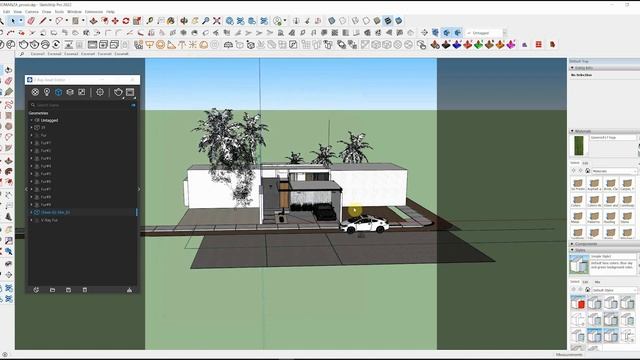
Task: Activate the Orbit tool
Action: [x=184, y=21]
